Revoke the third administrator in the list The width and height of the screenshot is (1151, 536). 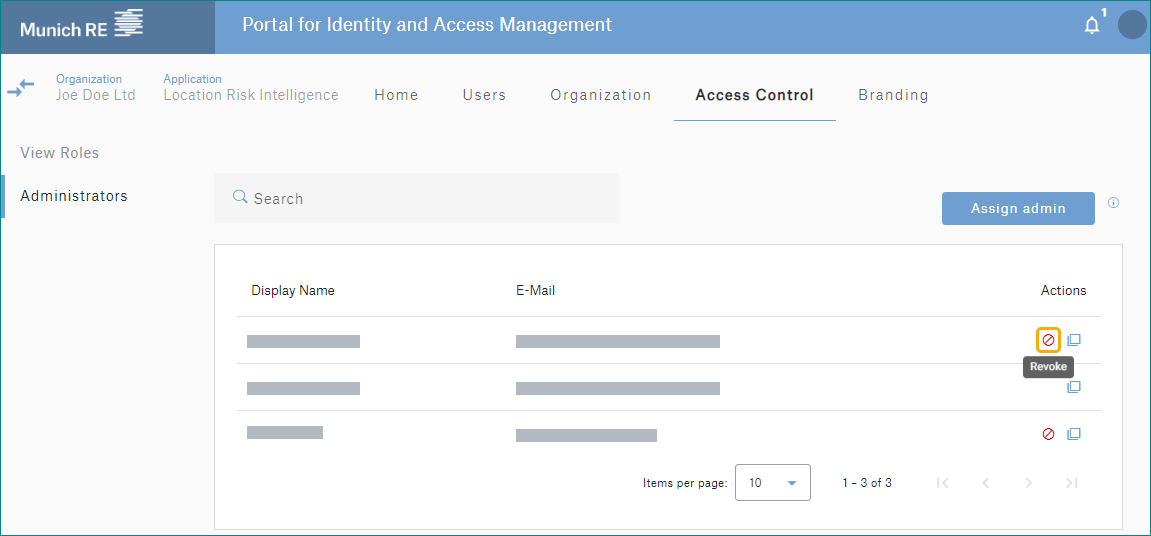click(x=1048, y=434)
